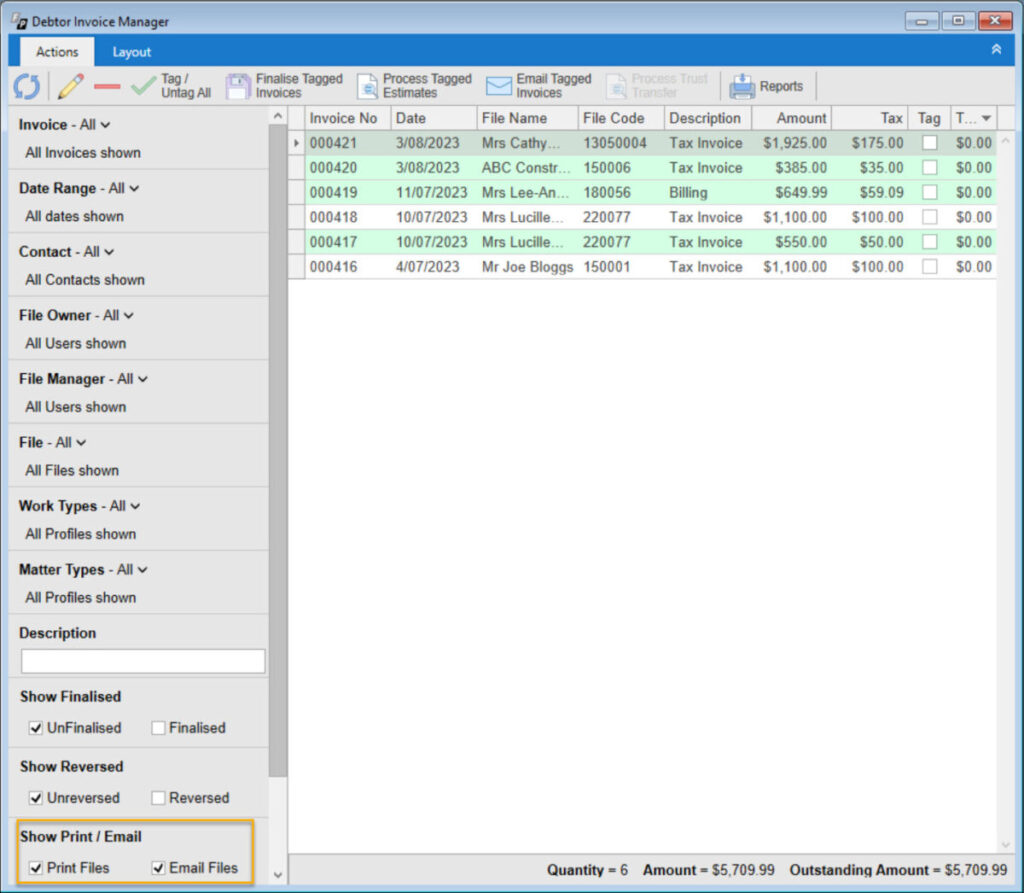Switch to the Layout tab

click(131, 51)
